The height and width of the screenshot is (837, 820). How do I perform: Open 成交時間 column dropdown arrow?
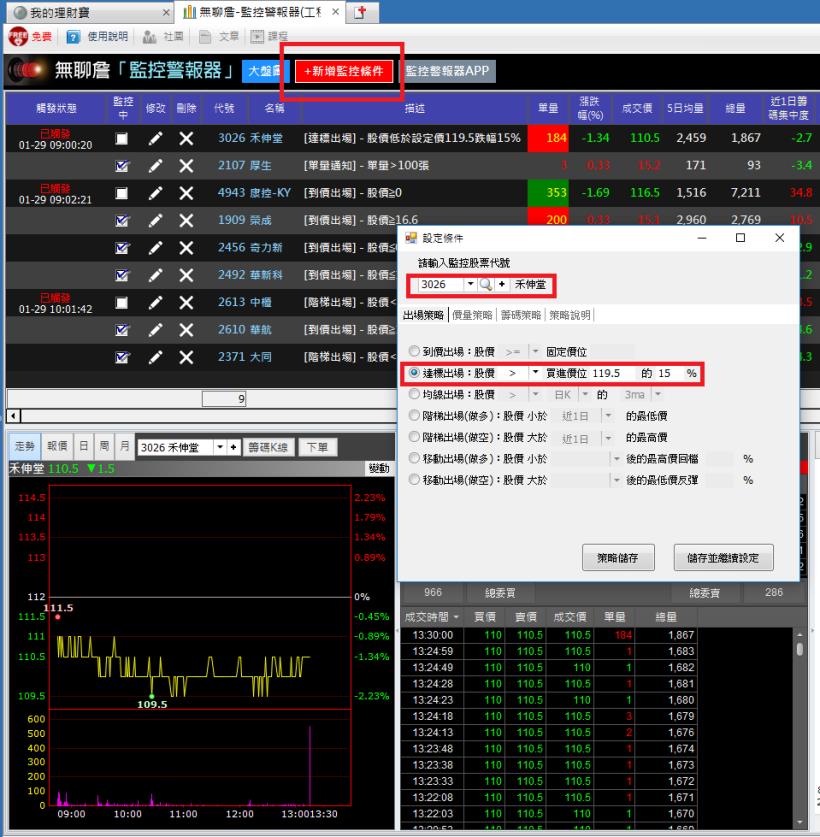pos(456,617)
